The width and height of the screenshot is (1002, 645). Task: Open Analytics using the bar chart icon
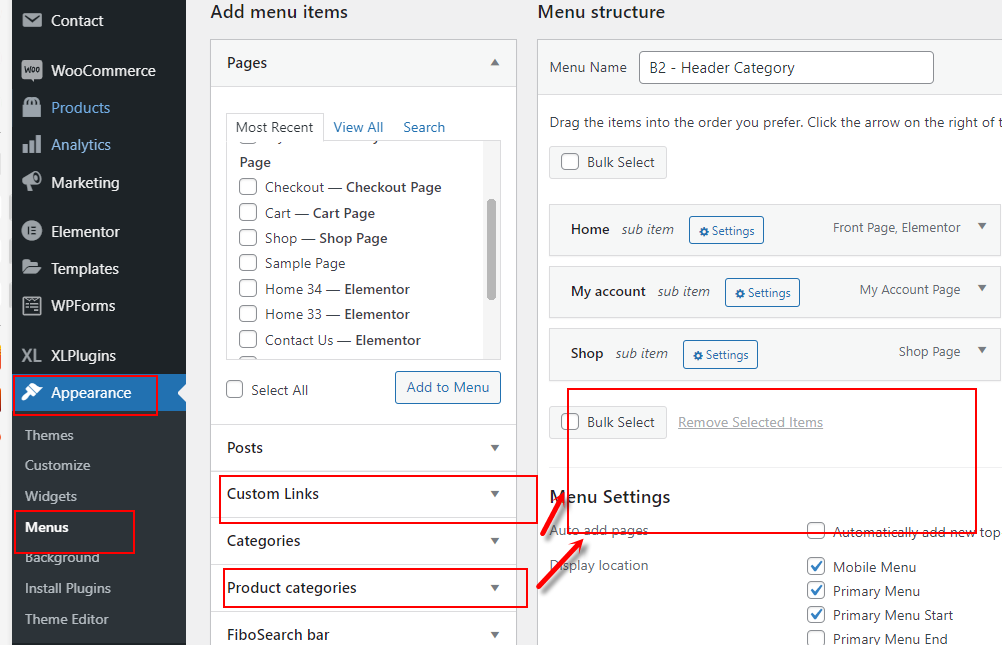click(31, 144)
